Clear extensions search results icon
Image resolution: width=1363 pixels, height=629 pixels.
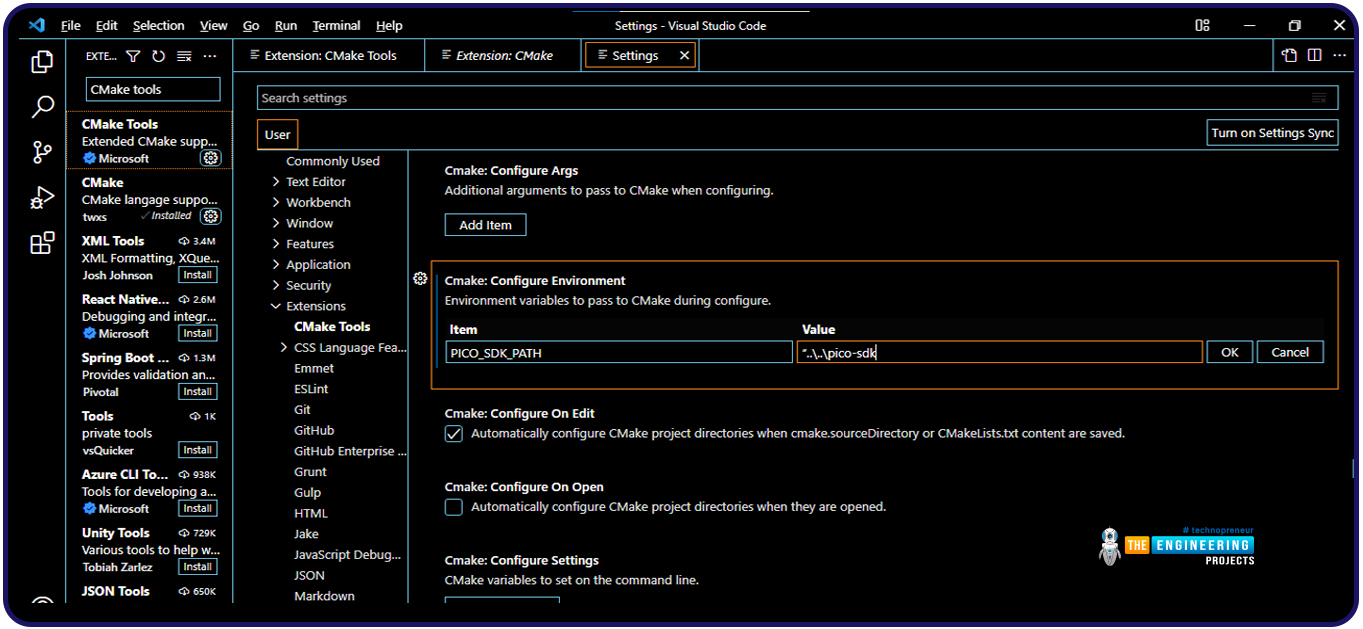coord(184,56)
